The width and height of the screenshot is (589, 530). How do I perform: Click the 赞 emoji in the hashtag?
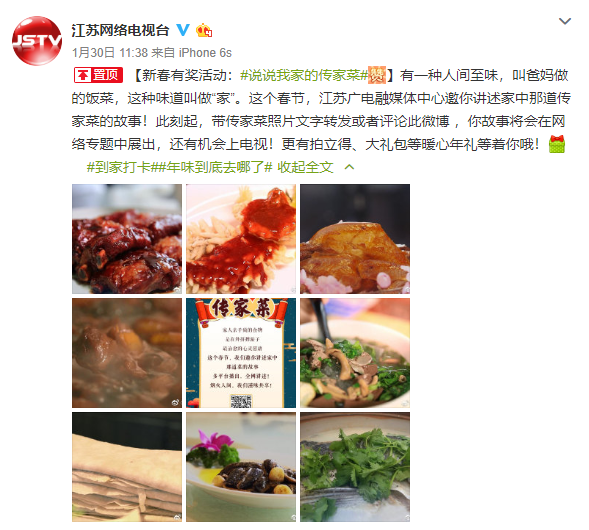[x=377, y=75]
